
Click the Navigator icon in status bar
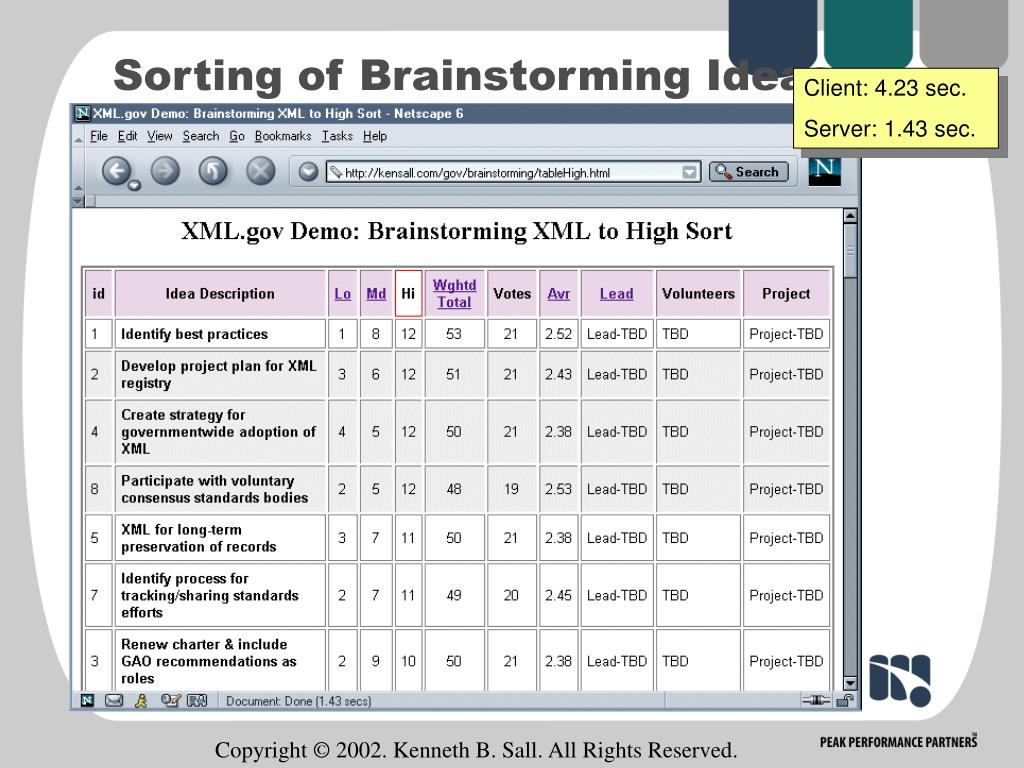click(x=87, y=701)
